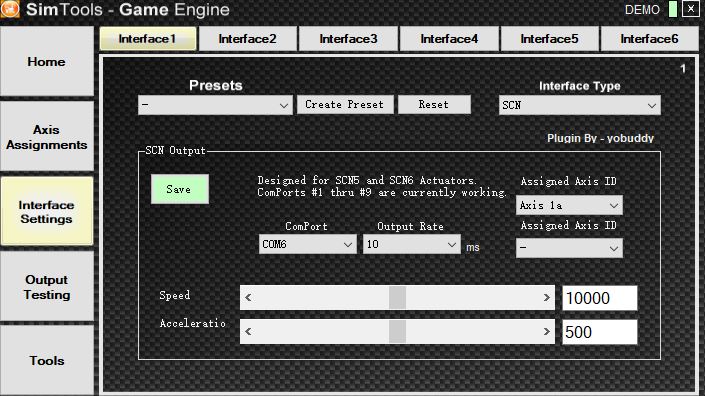Switch to the Interface1 tab
The image size is (705, 396).
tap(147, 39)
